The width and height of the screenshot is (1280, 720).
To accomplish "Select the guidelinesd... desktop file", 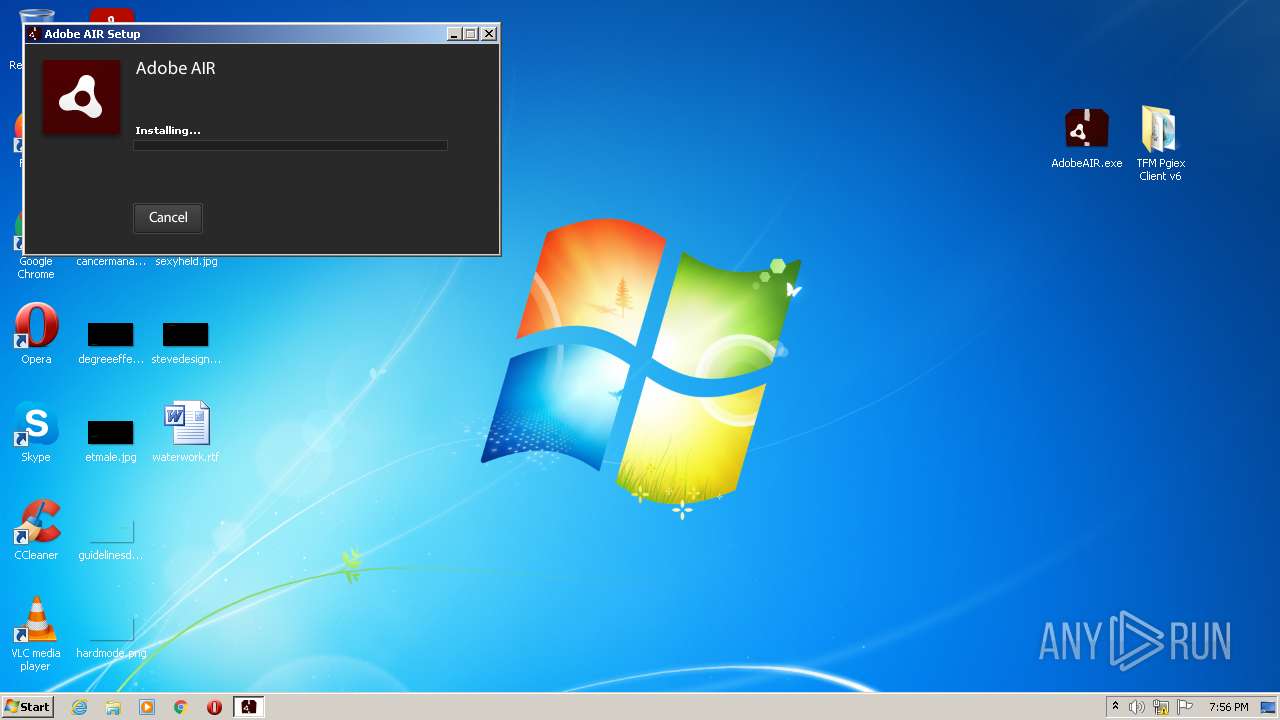I will click(x=110, y=539).
